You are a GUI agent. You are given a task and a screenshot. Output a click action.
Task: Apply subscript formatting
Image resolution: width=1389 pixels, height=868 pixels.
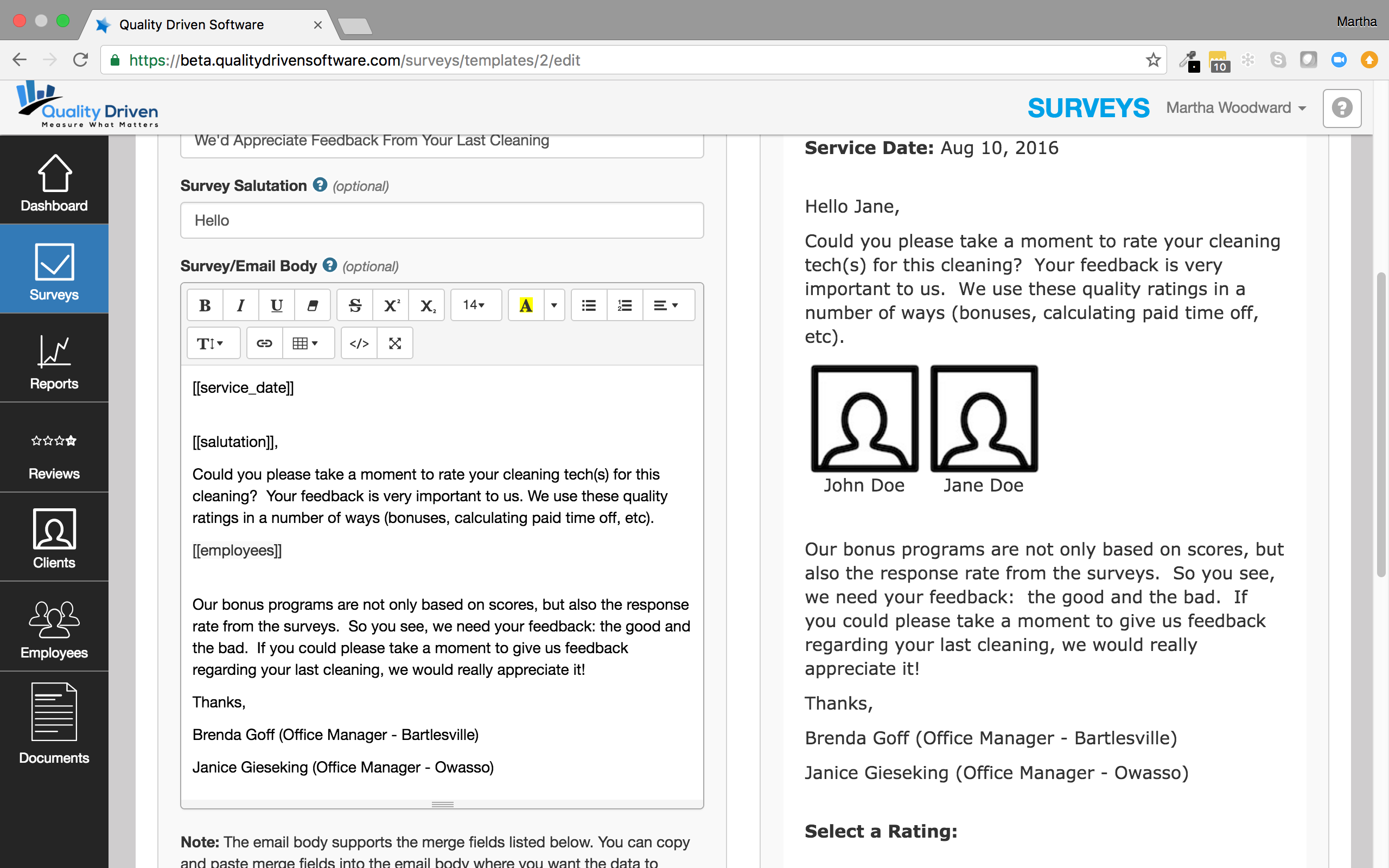pyautogui.click(x=427, y=305)
